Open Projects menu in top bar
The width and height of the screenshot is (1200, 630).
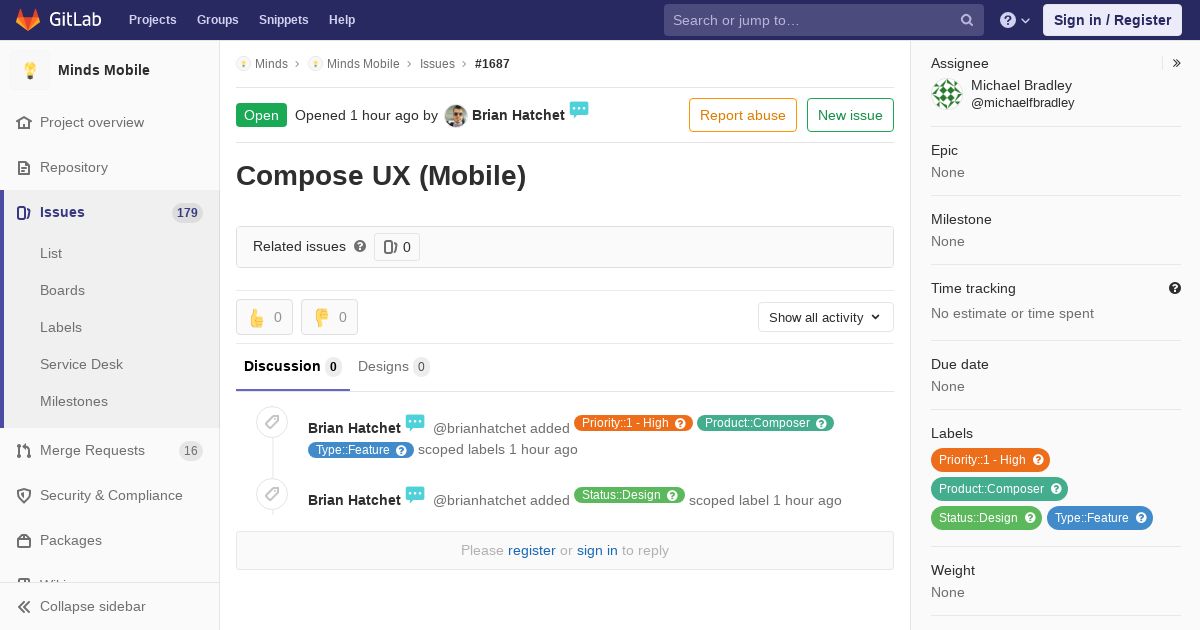coord(153,20)
